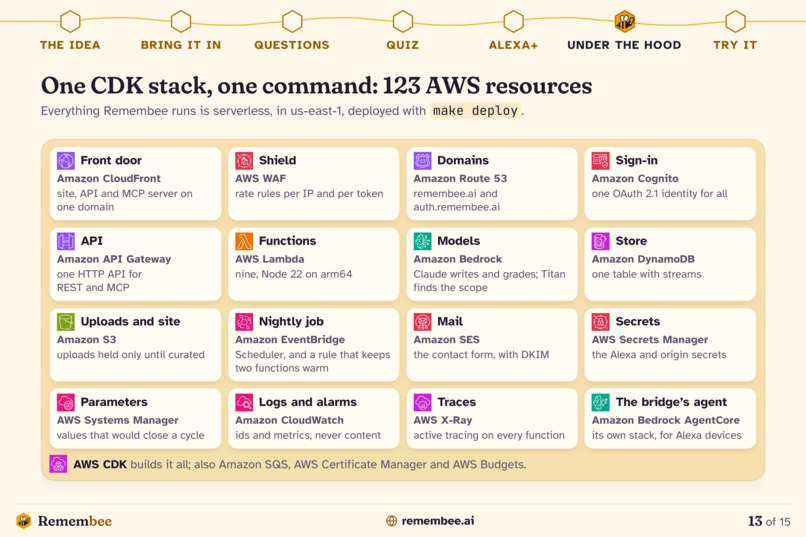
Task: Select the AWS Systems Manager service name
Action: (x=117, y=420)
